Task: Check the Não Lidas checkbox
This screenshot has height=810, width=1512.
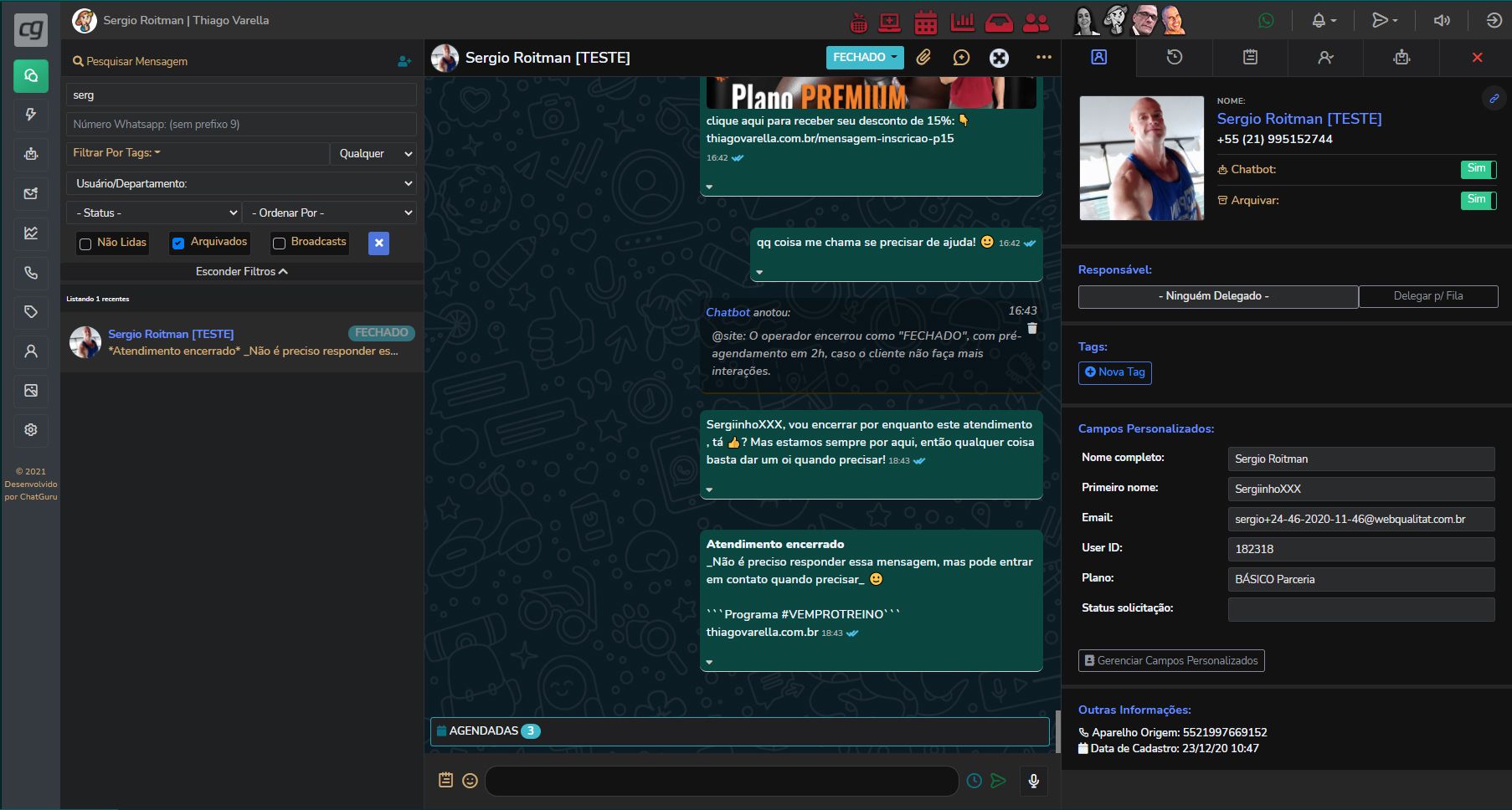Action: pos(85,244)
